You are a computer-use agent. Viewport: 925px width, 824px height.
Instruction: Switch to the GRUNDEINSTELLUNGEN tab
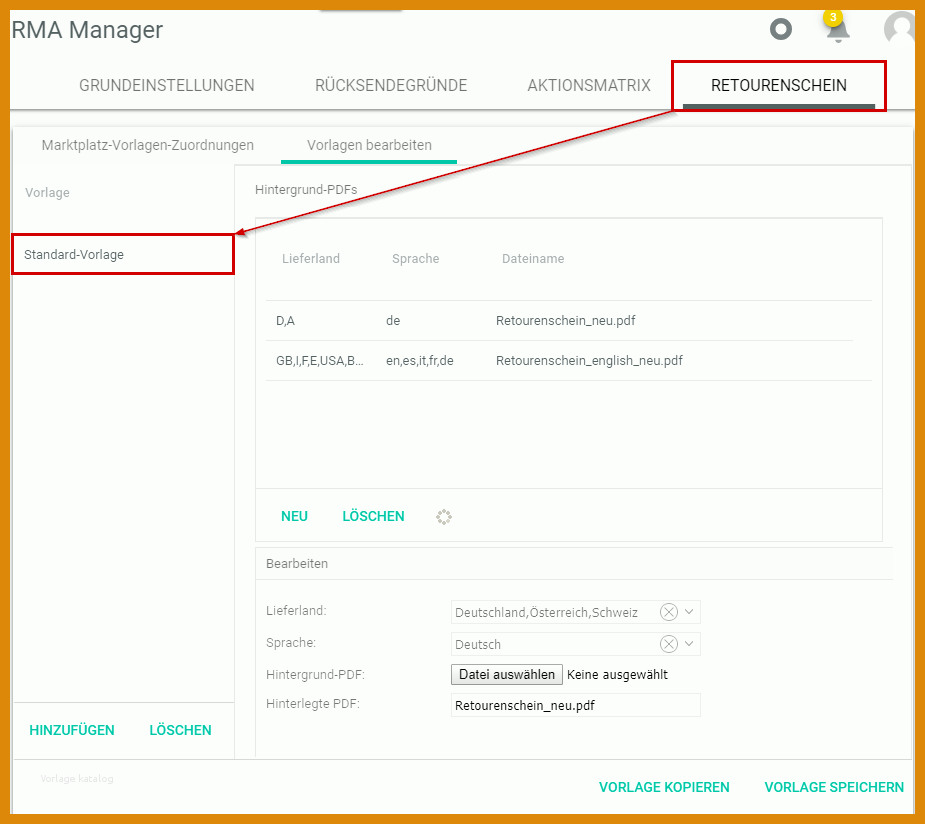coord(167,86)
